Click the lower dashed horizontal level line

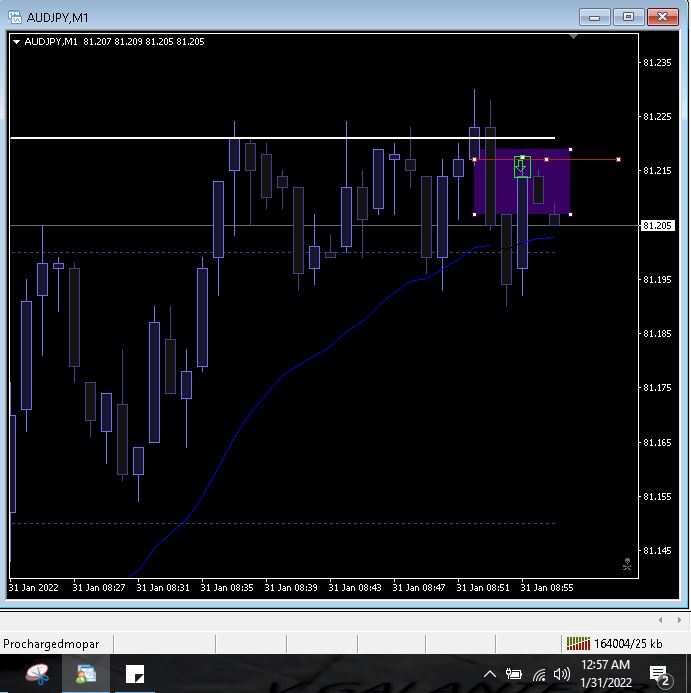pos(283,523)
